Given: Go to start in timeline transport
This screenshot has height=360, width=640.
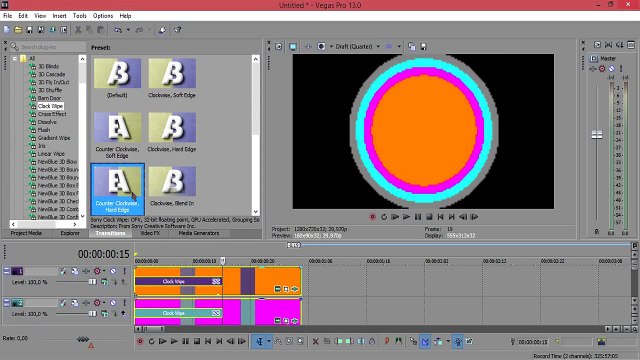Looking at the screenshot, I should [x=208, y=341].
